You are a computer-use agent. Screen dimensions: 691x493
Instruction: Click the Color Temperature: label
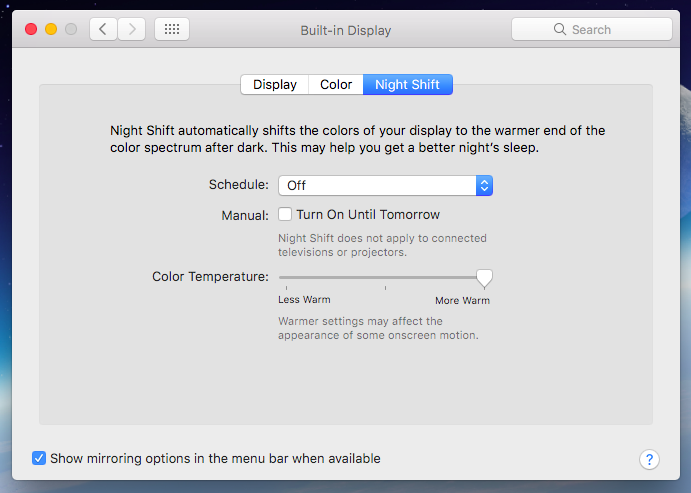tap(210, 277)
